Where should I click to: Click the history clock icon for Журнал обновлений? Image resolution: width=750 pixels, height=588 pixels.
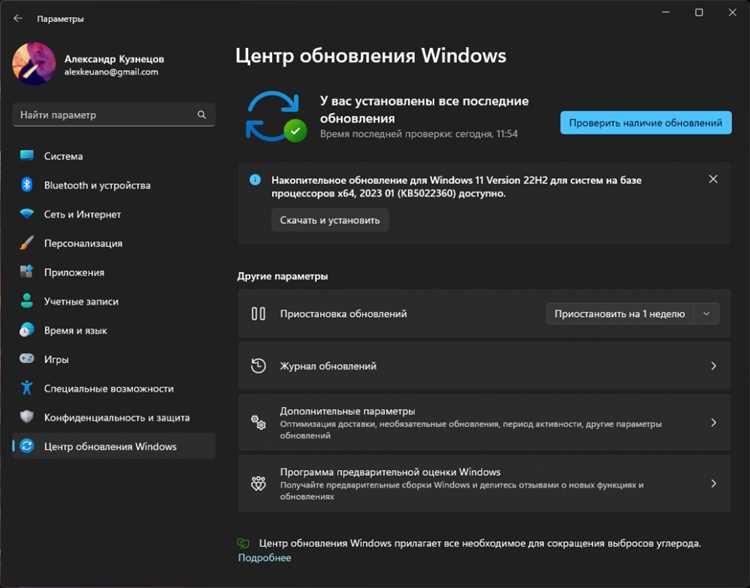click(x=258, y=366)
